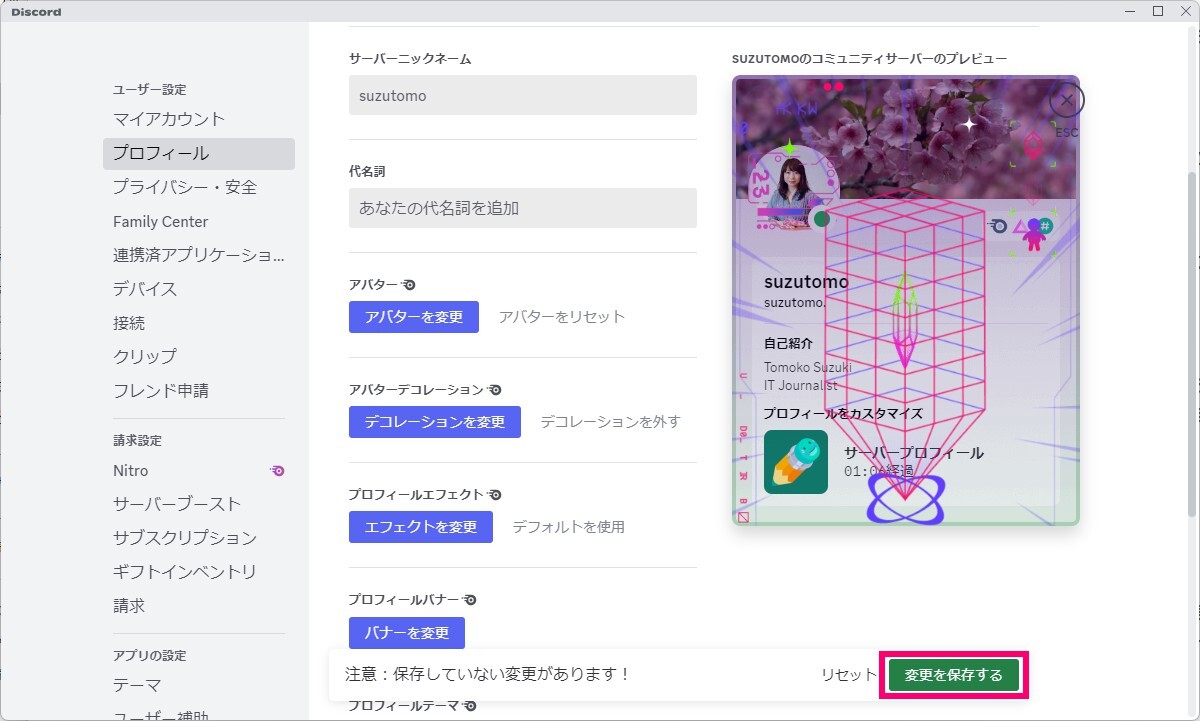
Task: Click the Nitro icon beside アバターデコレーション
Action: point(495,389)
